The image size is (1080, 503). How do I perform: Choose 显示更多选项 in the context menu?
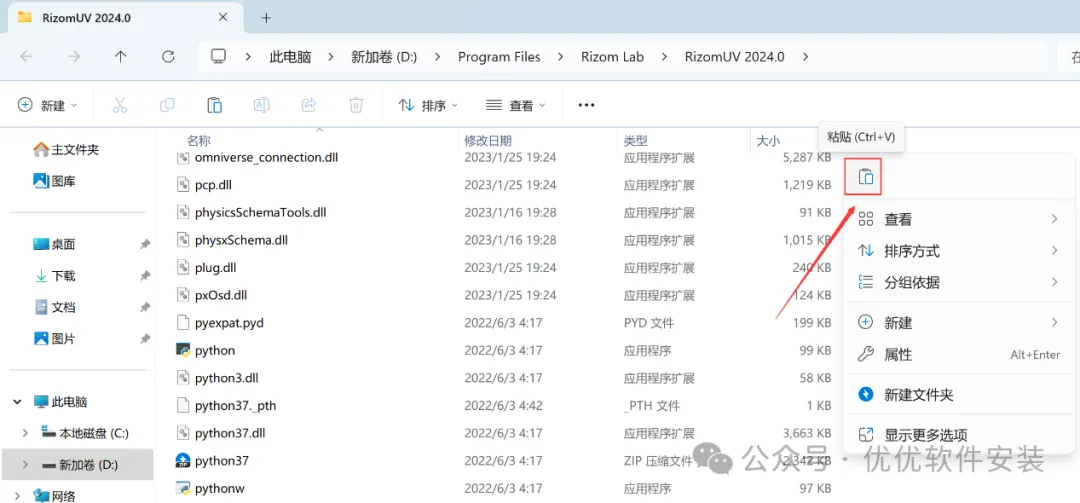(959, 435)
